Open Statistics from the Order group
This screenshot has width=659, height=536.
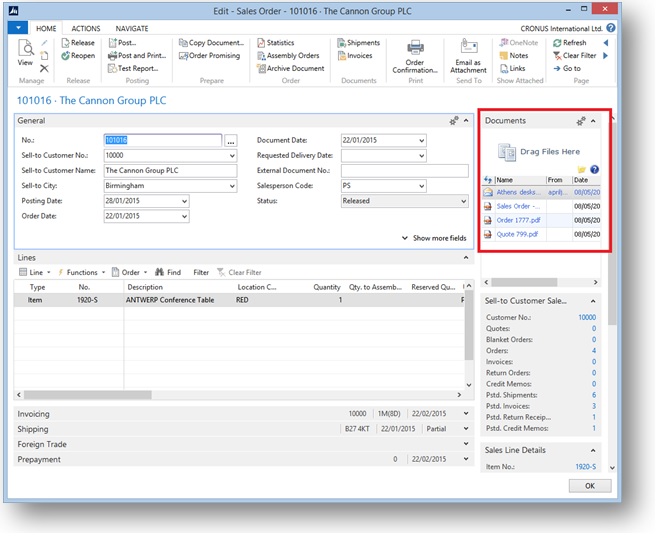click(x=261, y=43)
